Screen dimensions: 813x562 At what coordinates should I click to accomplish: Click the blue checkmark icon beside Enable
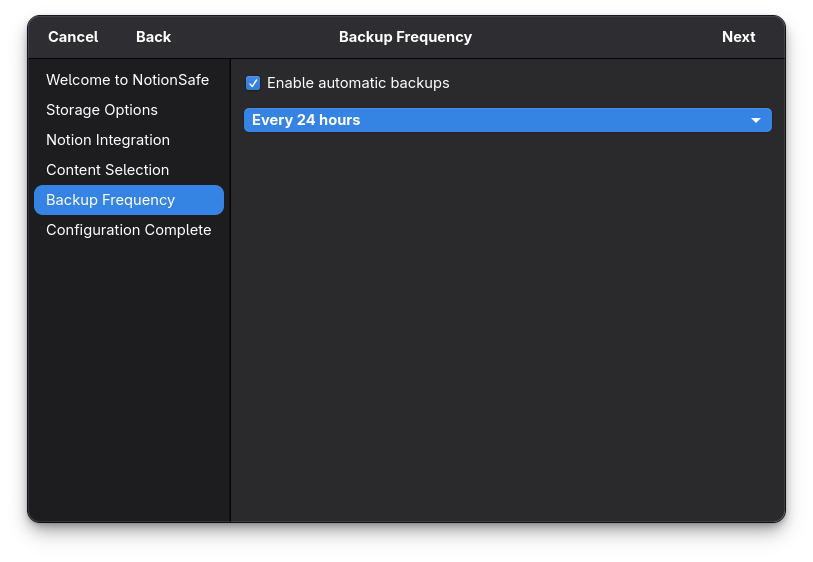pos(253,83)
